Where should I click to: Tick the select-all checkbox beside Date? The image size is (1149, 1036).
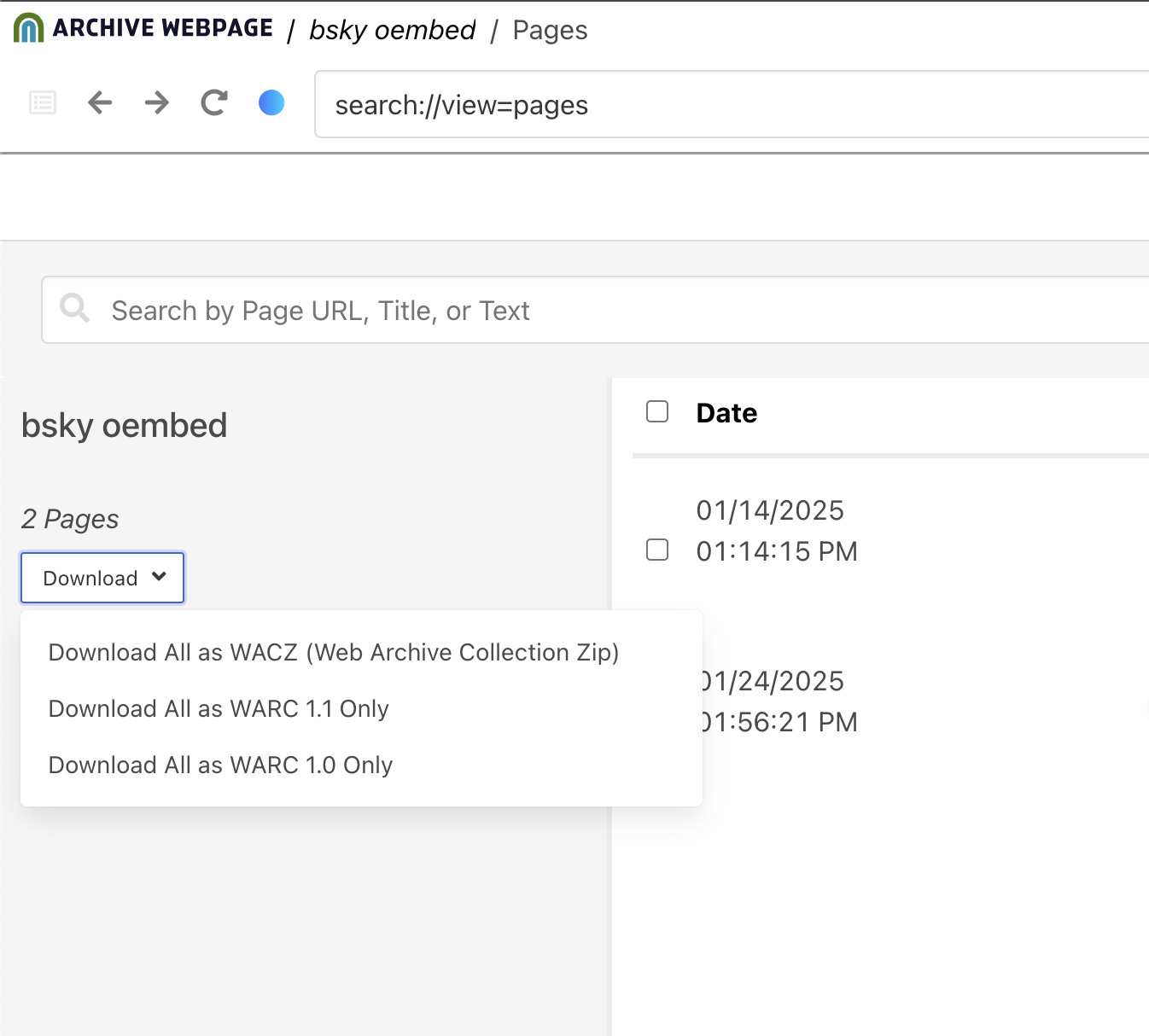click(657, 412)
